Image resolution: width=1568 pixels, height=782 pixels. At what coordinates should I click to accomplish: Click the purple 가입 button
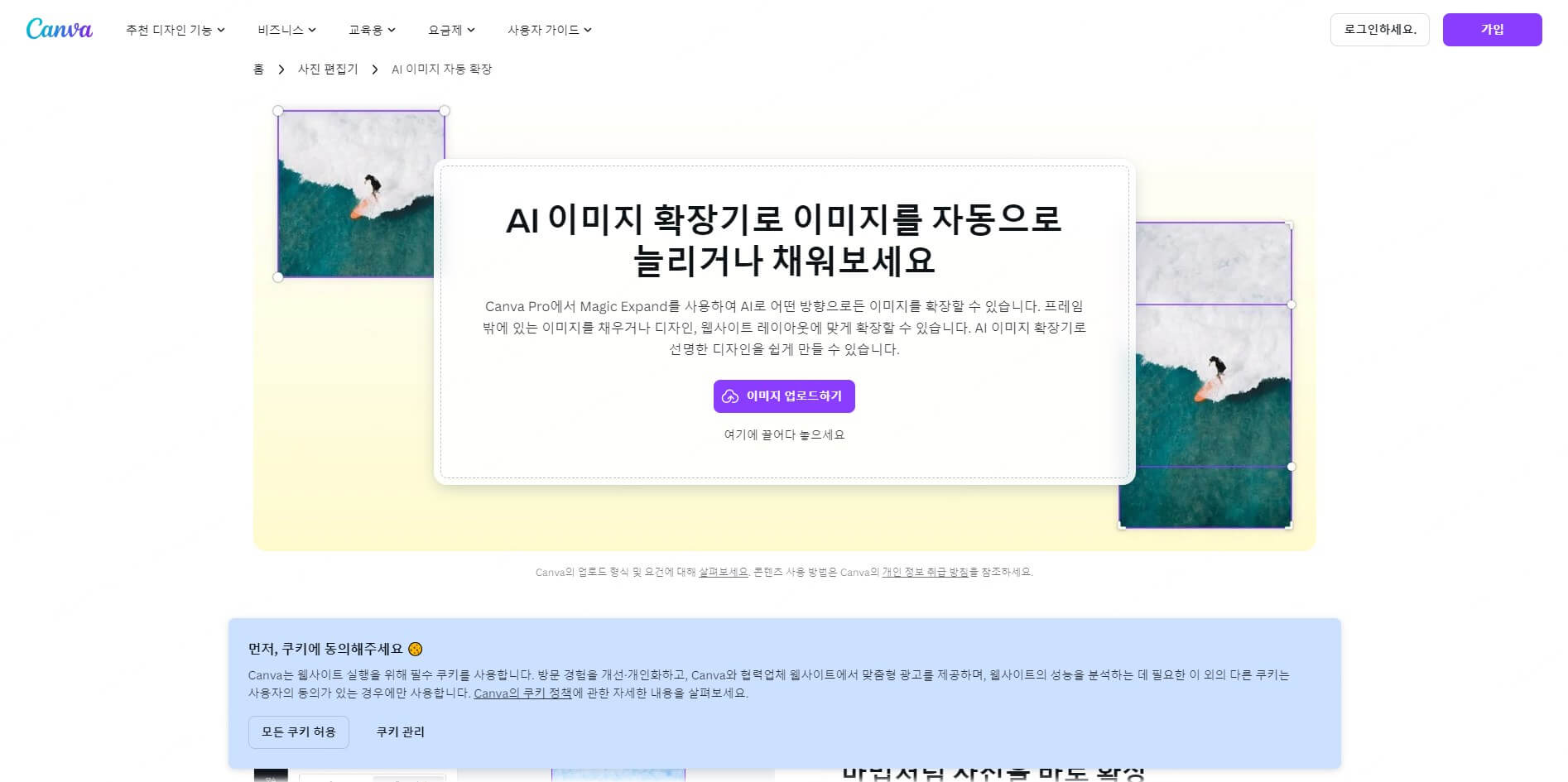pos(1492,30)
